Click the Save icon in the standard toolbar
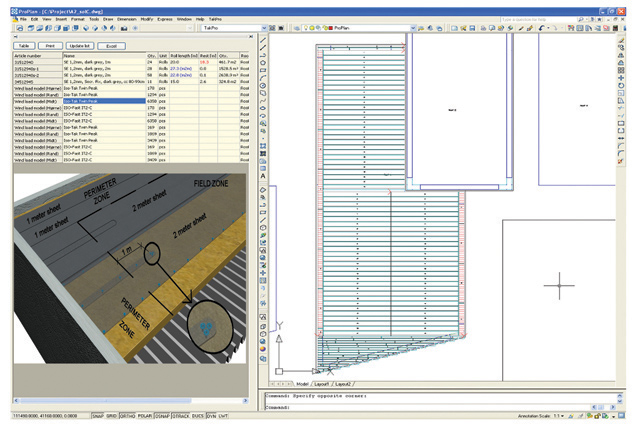 pyautogui.click(x=472, y=28)
